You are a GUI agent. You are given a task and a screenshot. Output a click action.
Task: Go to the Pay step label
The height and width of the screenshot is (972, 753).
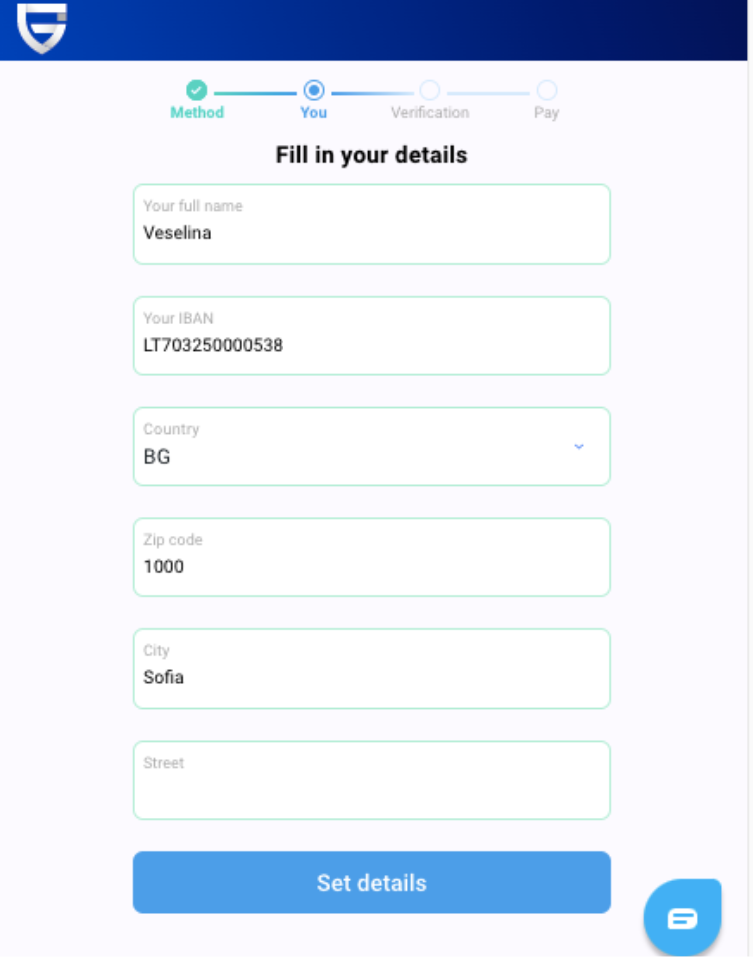pos(547,113)
